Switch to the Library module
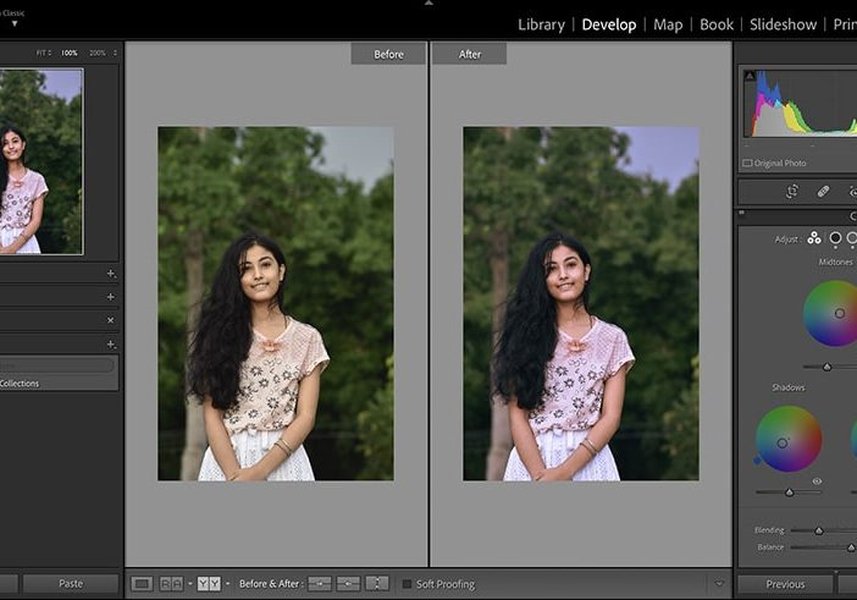 pyautogui.click(x=541, y=25)
